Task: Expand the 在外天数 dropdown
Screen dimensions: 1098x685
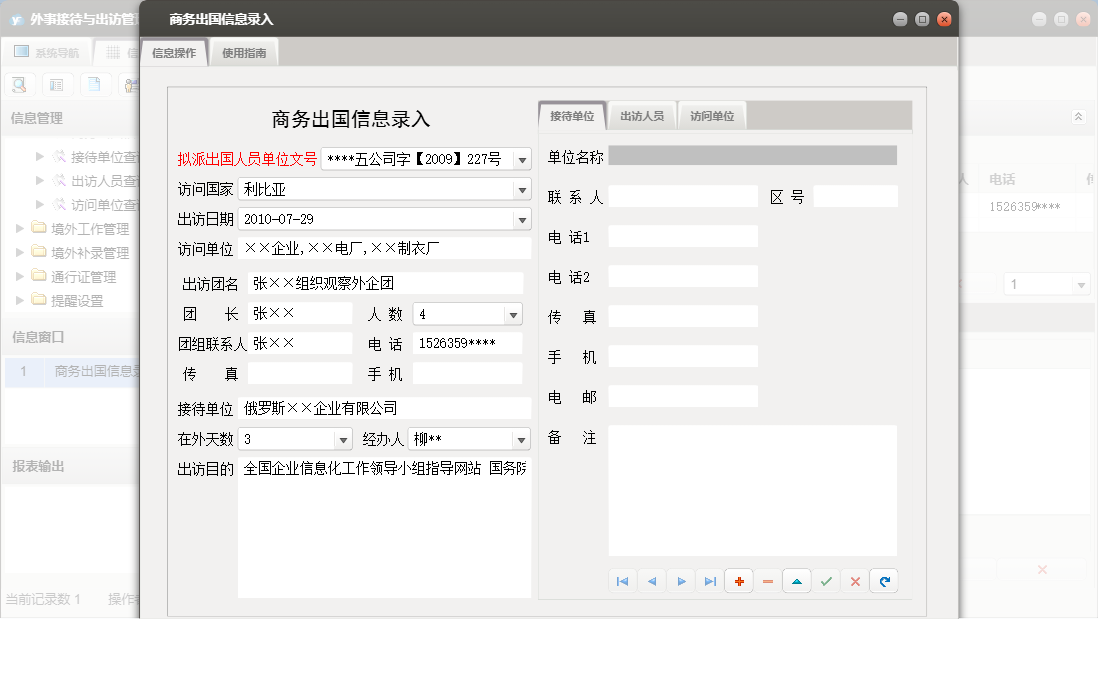Action: 343,439
